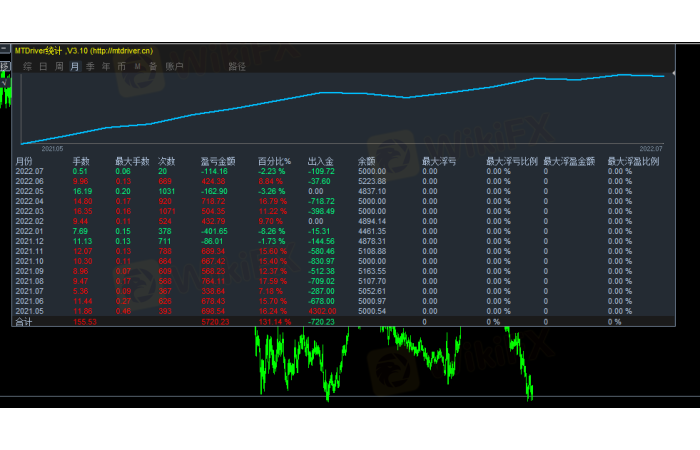This screenshot has width=700, height=450.
Task: Click balance value 4461.35
Action: coord(372,231)
